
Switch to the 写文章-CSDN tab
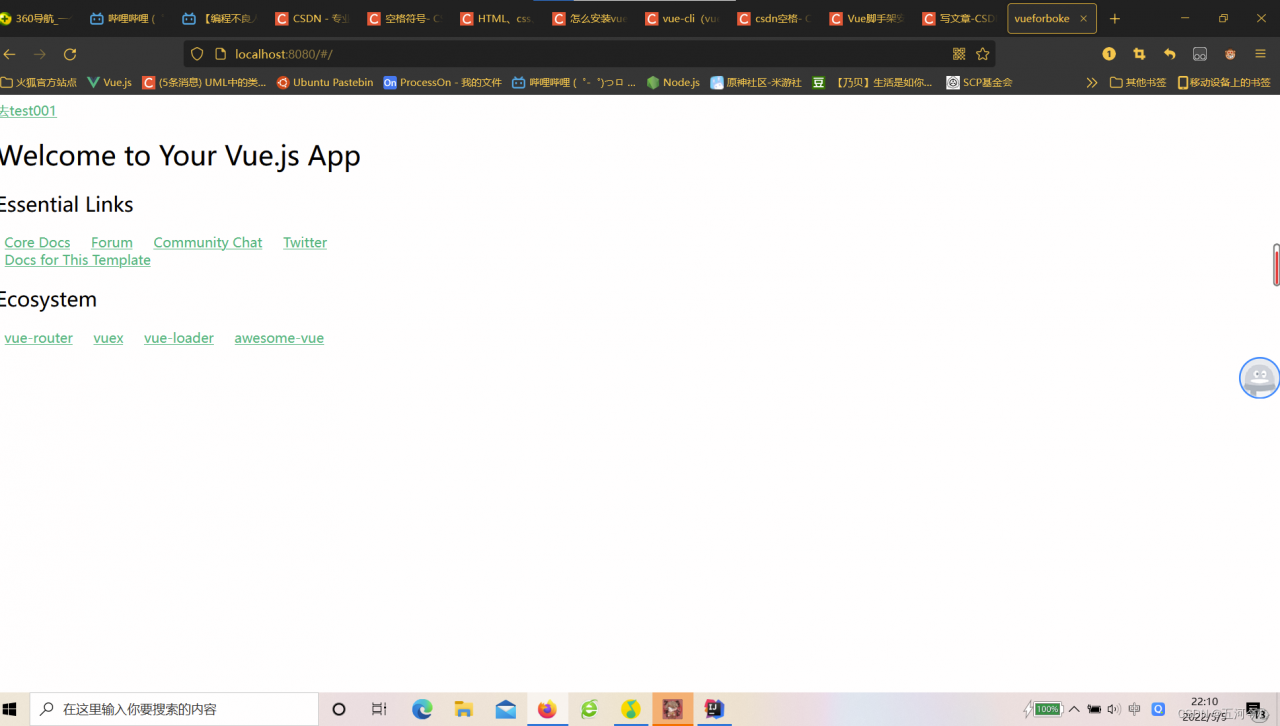pos(958,18)
